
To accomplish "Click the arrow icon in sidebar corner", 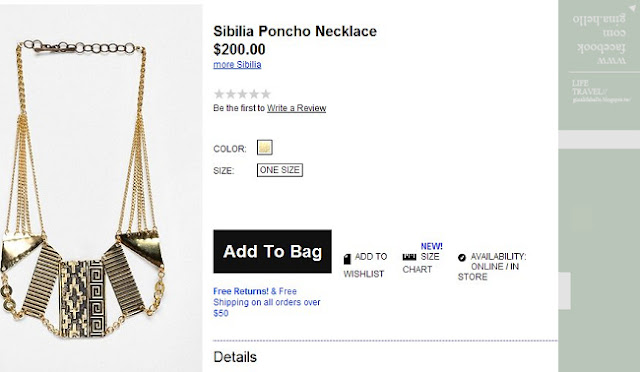I will click(632, 9).
